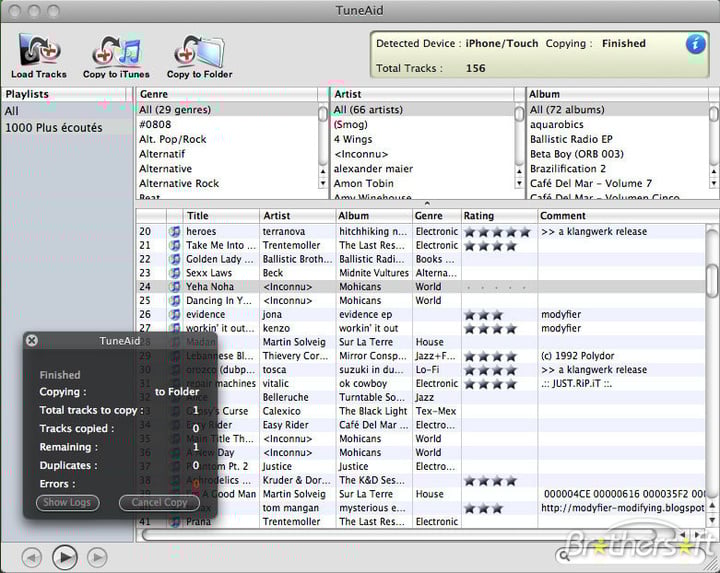720x573 pixels.
Task: Click the music icon beside heroes
Action: click(x=174, y=231)
